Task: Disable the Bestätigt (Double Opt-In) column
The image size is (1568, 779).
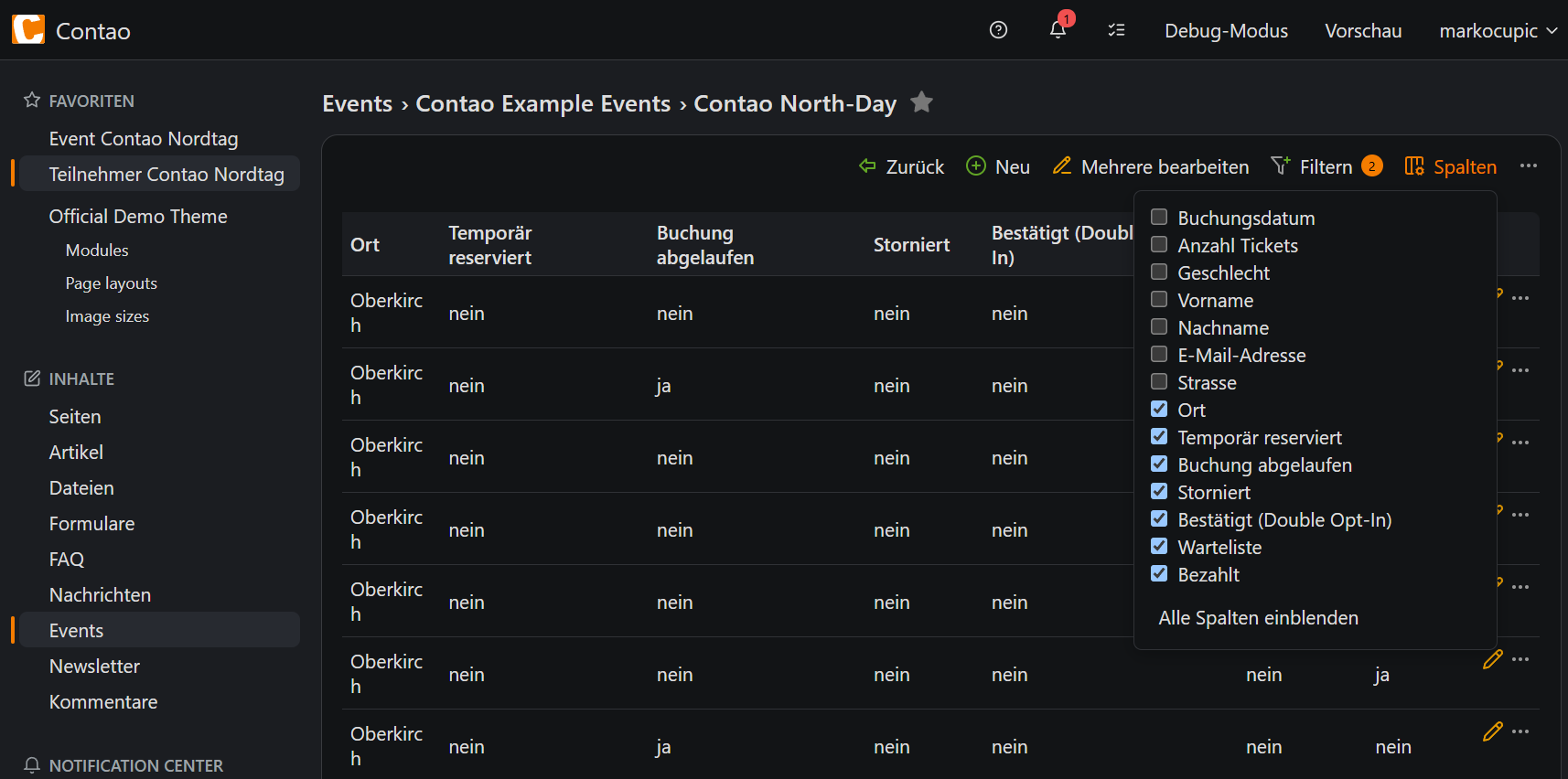Action: [x=1159, y=518]
